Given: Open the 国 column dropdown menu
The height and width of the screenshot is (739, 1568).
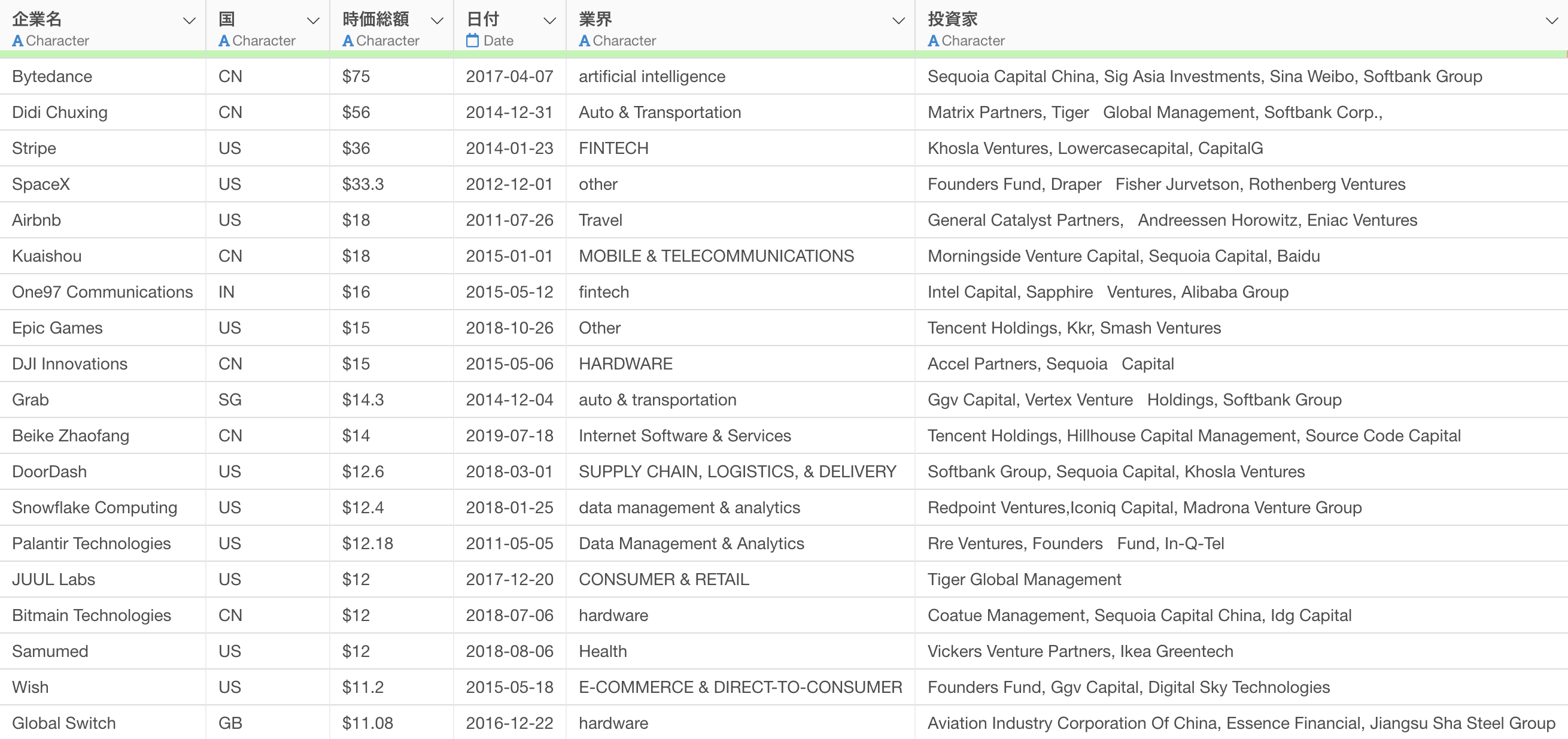Looking at the screenshot, I should click(x=314, y=22).
